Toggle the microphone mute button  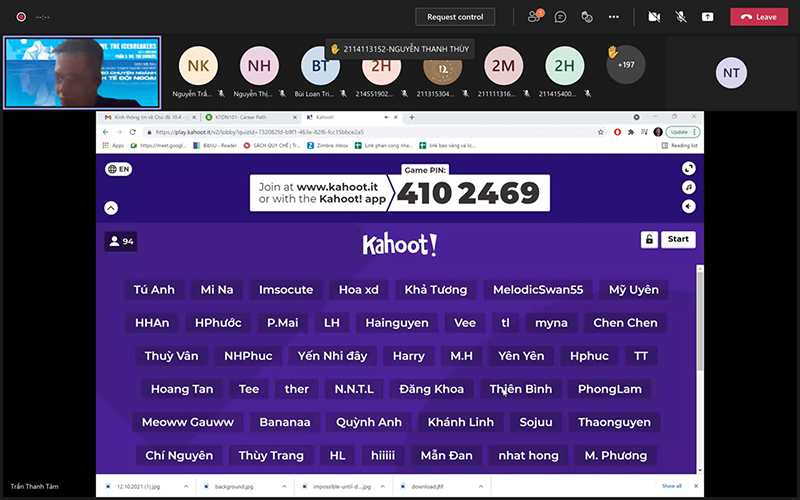tap(681, 17)
